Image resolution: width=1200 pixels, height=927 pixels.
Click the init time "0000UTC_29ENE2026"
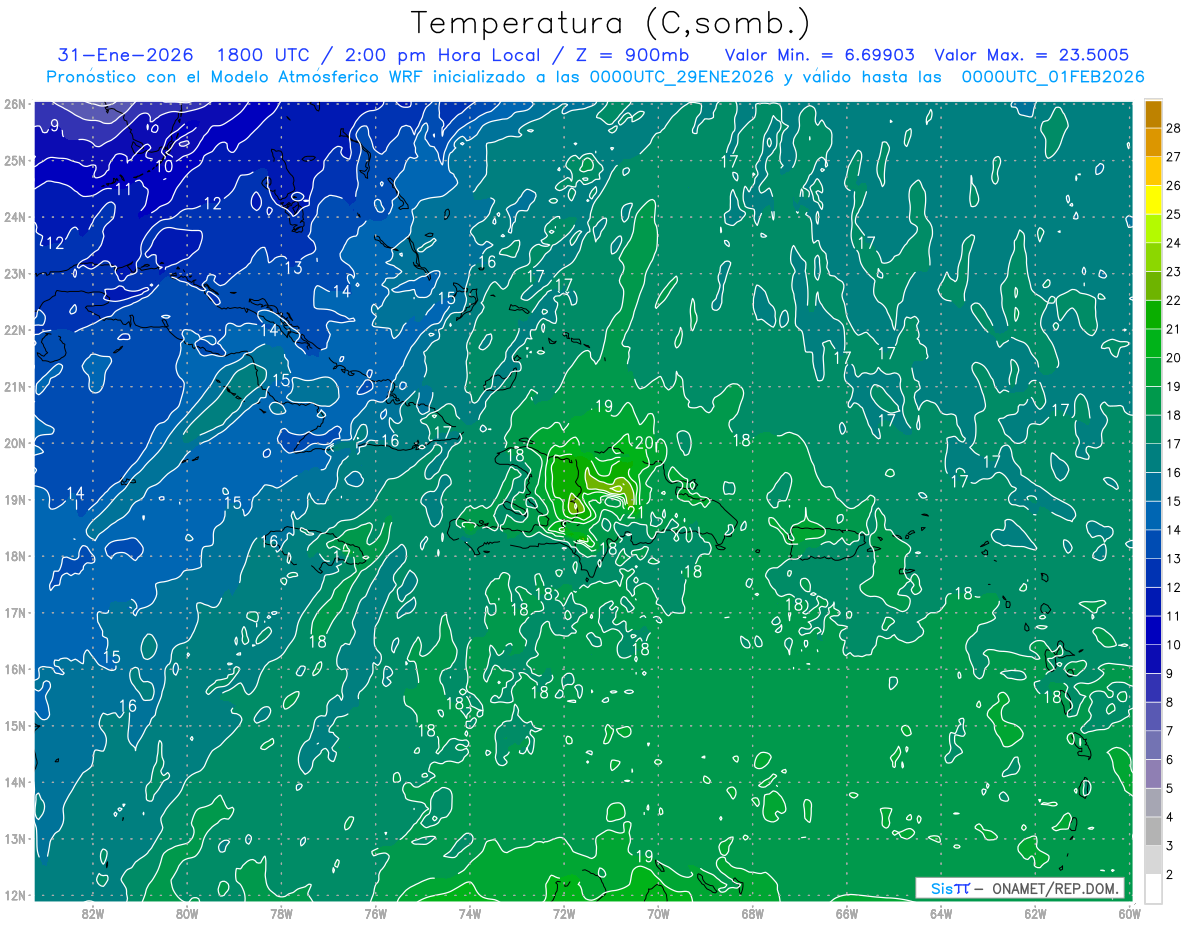(x=682, y=77)
